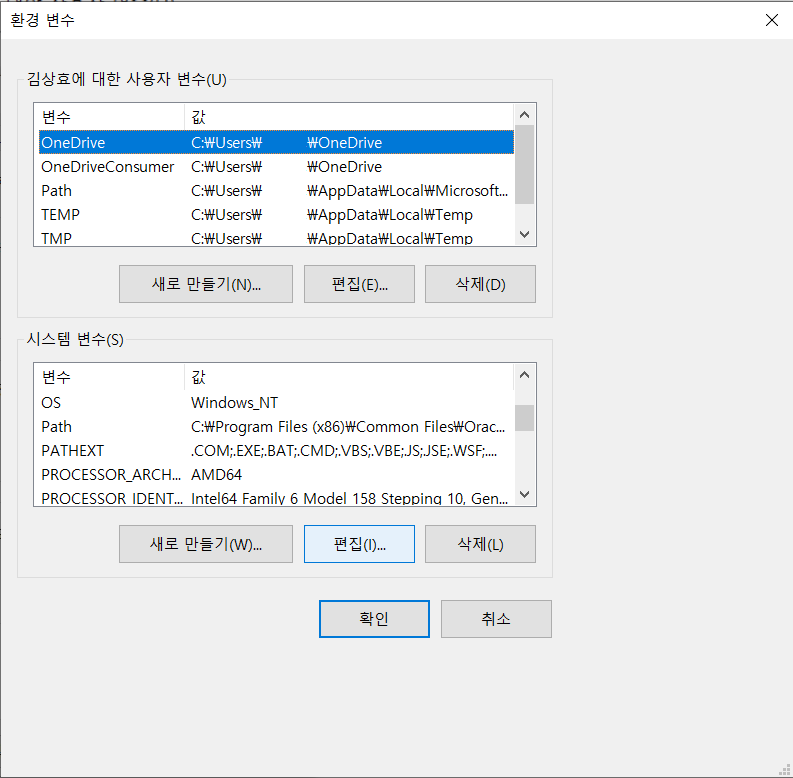Click scrollbar thumb of system variables list
Image resolution: width=793 pixels, height=778 pixels.
click(524, 418)
